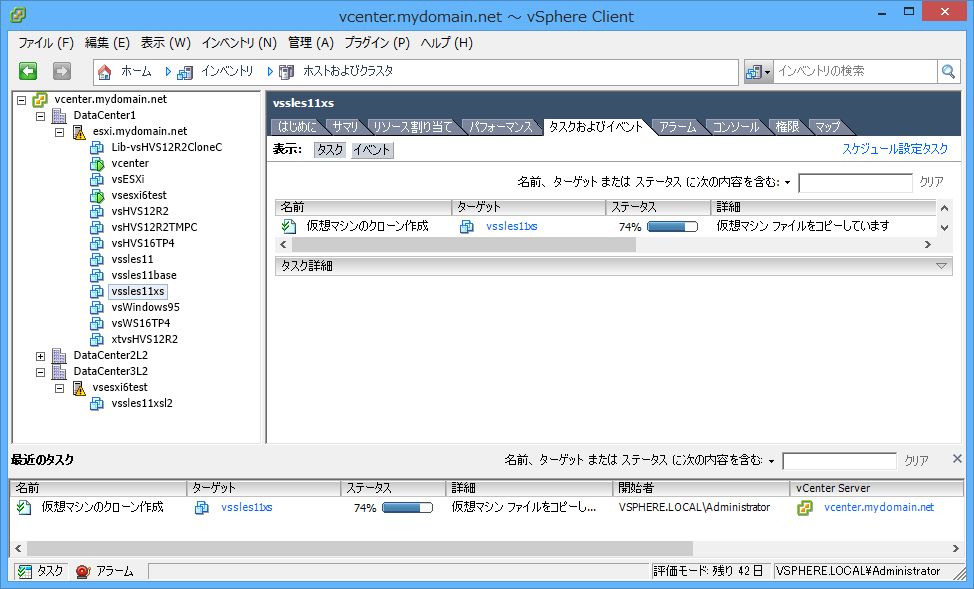Click the recent tasks horizontal scrollbar

coord(360,549)
